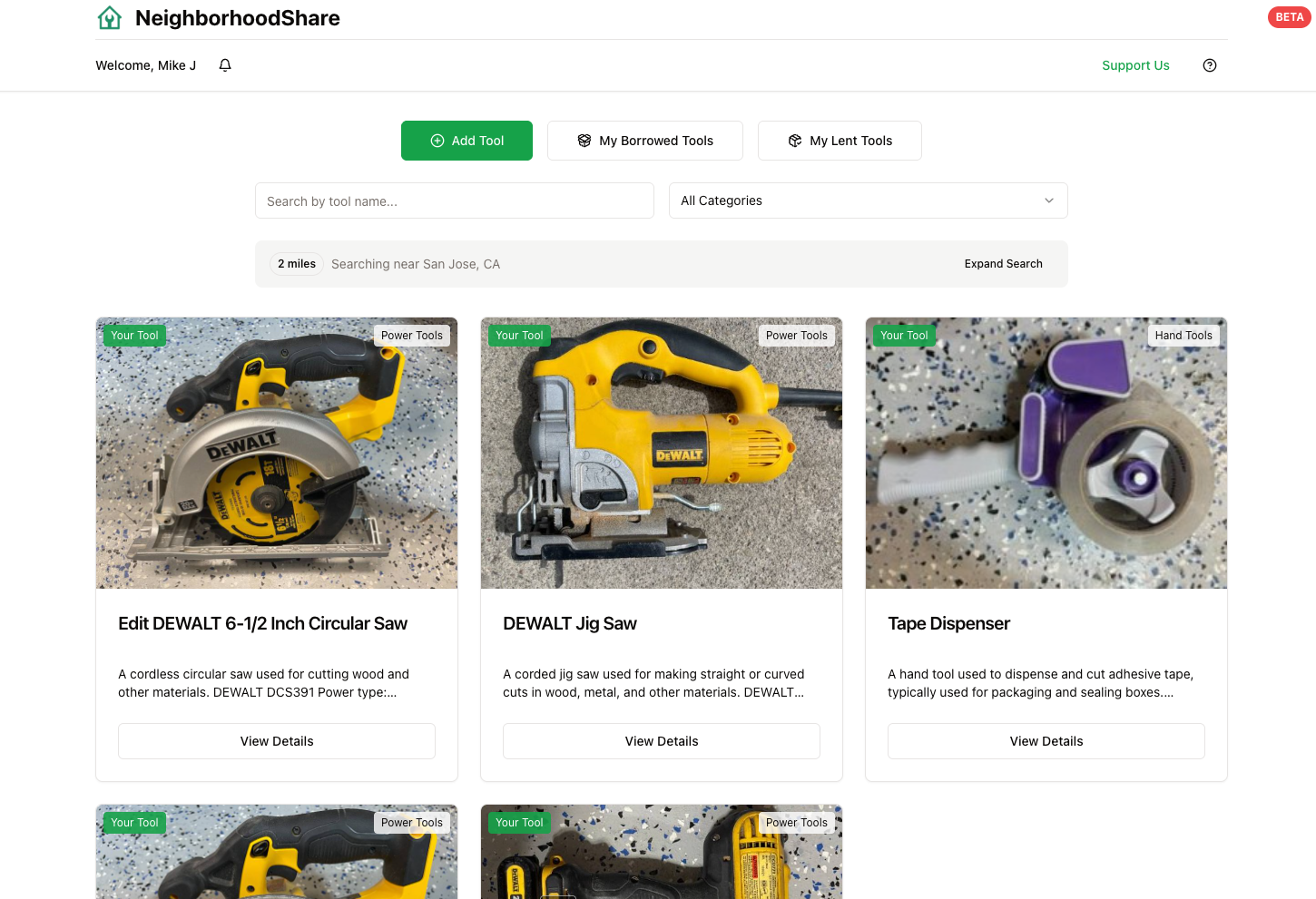View Details for the Tape Dispenser

click(x=1046, y=741)
